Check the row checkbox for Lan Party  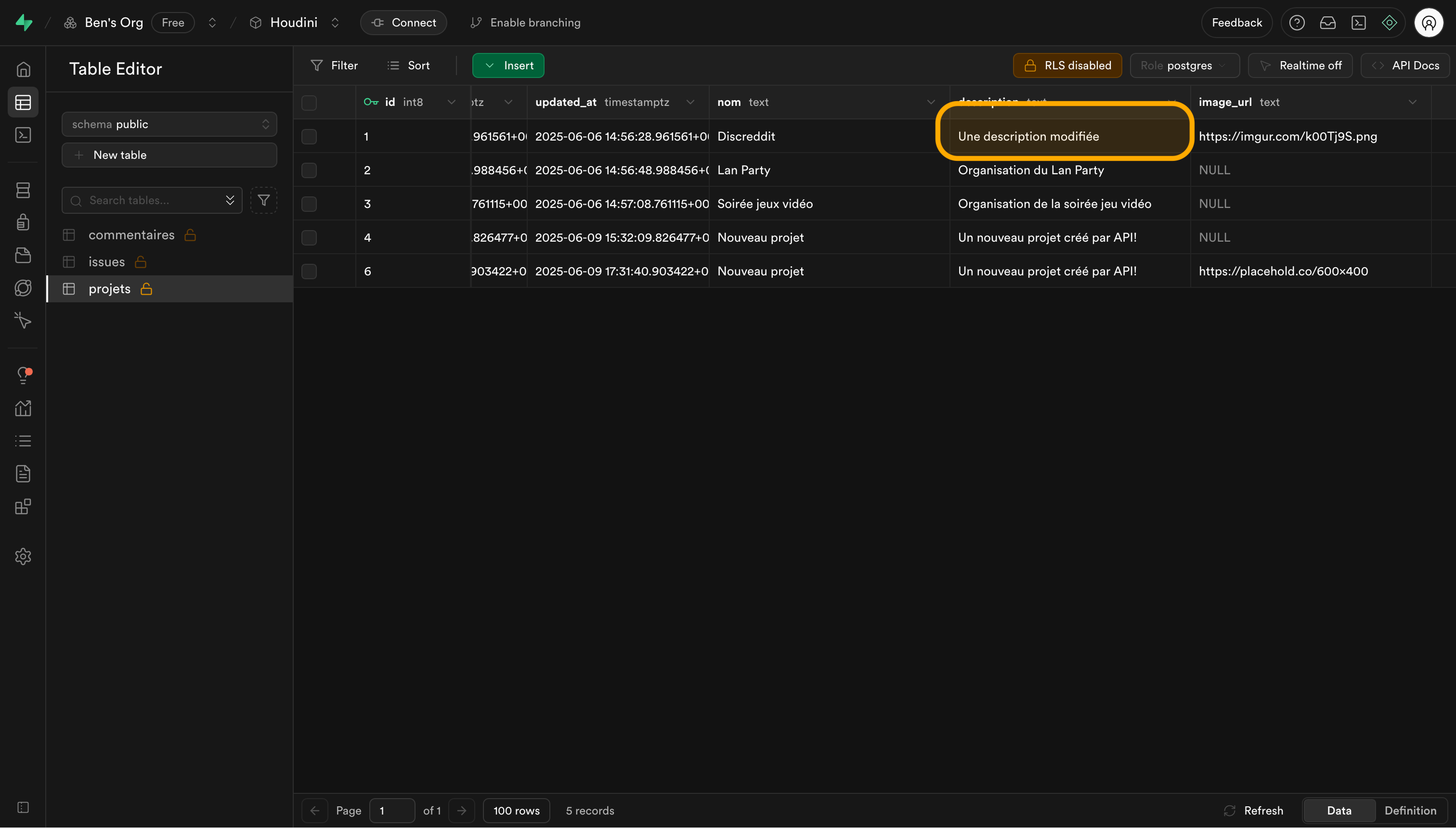point(309,170)
